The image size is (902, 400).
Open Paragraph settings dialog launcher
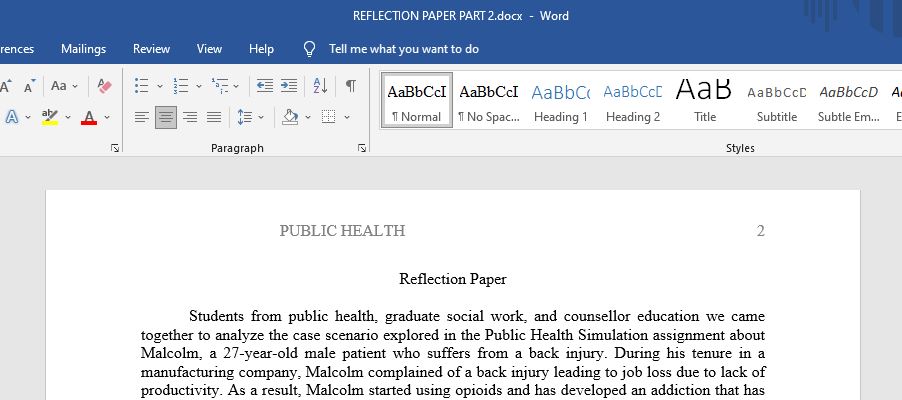pyautogui.click(x=362, y=148)
